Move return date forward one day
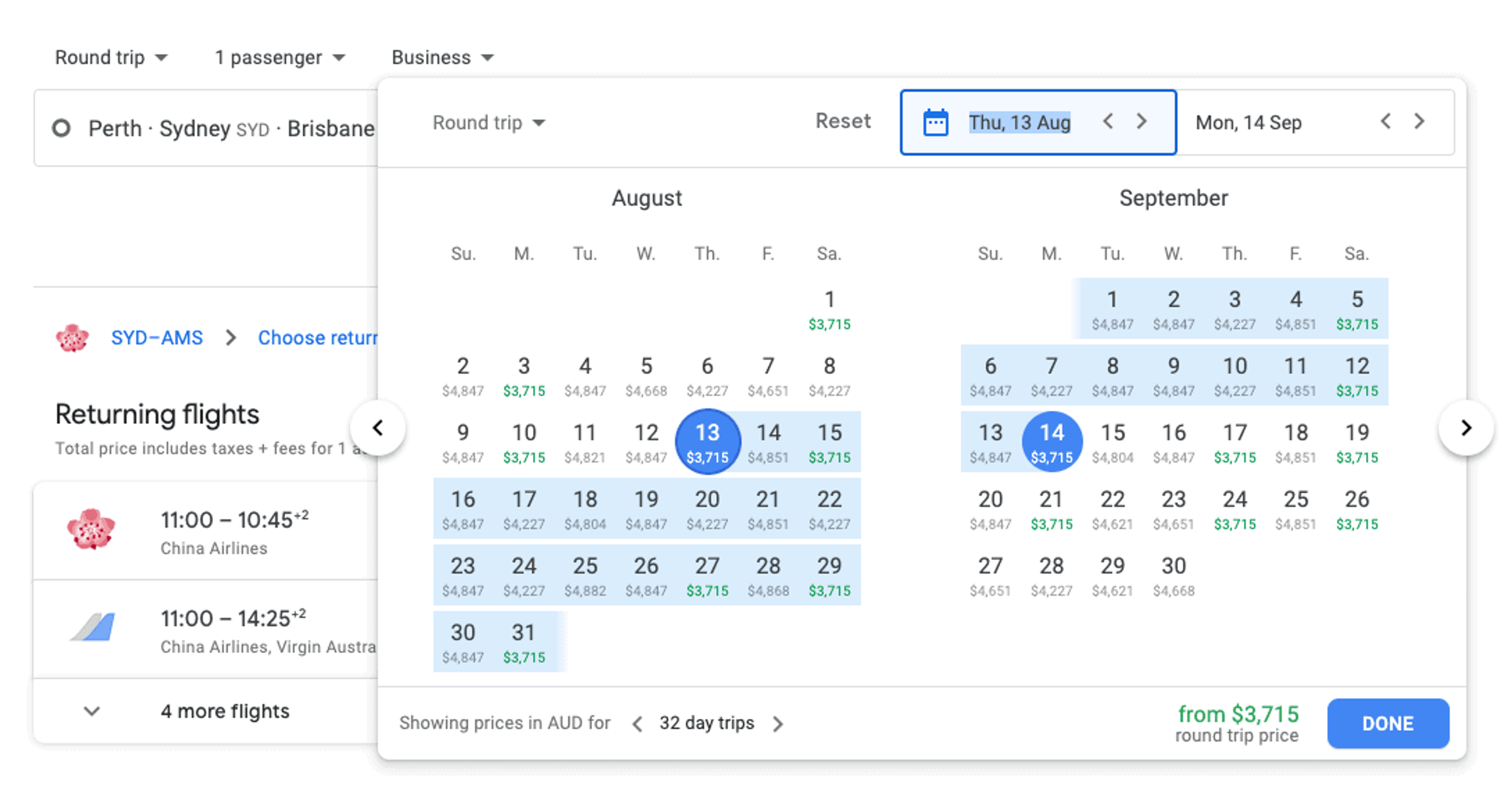The width and height of the screenshot is (1512, 787). tap(1419, 122)
